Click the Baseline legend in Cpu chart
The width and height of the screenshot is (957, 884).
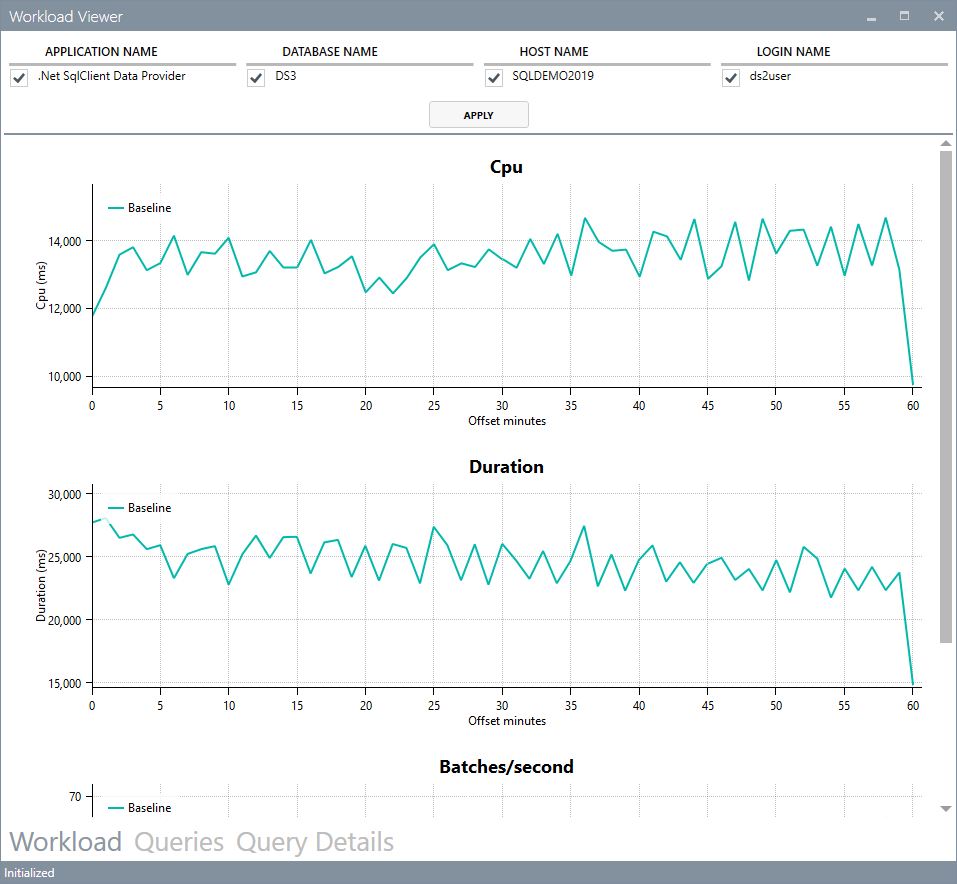[140, 208]
